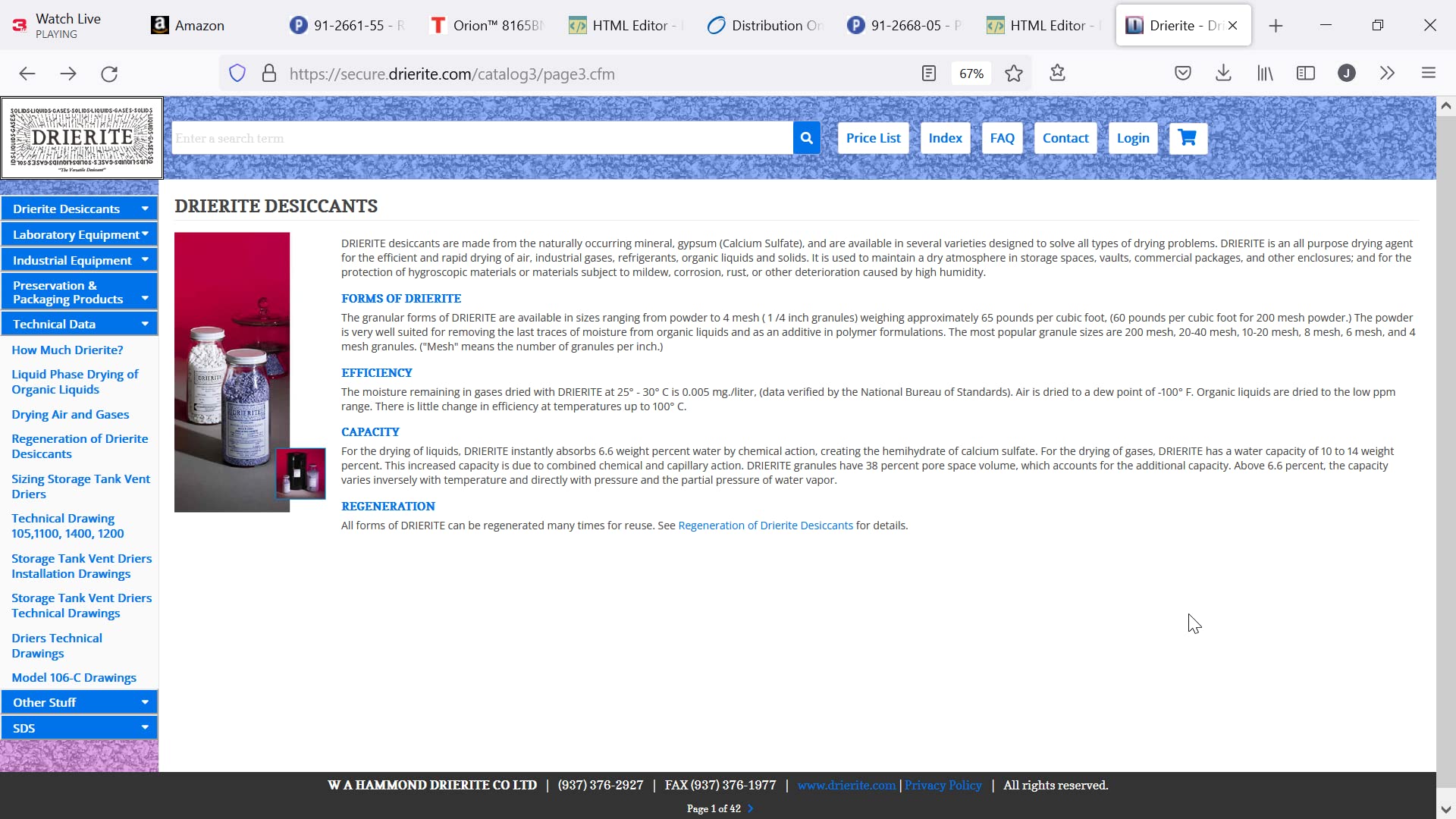Image resolution: width=1456 pixels, height=819 pixels.
Task: Switch to Watch Live playing tab
Action: 68,26
